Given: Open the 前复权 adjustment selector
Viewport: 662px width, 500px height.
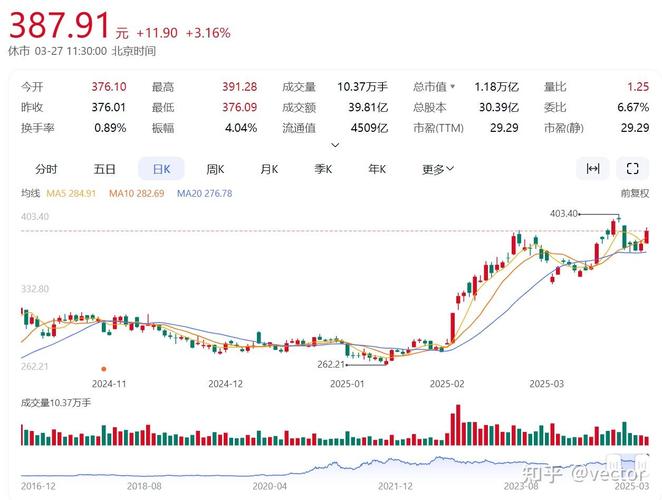Looking at the screenshot, I should point(634,193).
